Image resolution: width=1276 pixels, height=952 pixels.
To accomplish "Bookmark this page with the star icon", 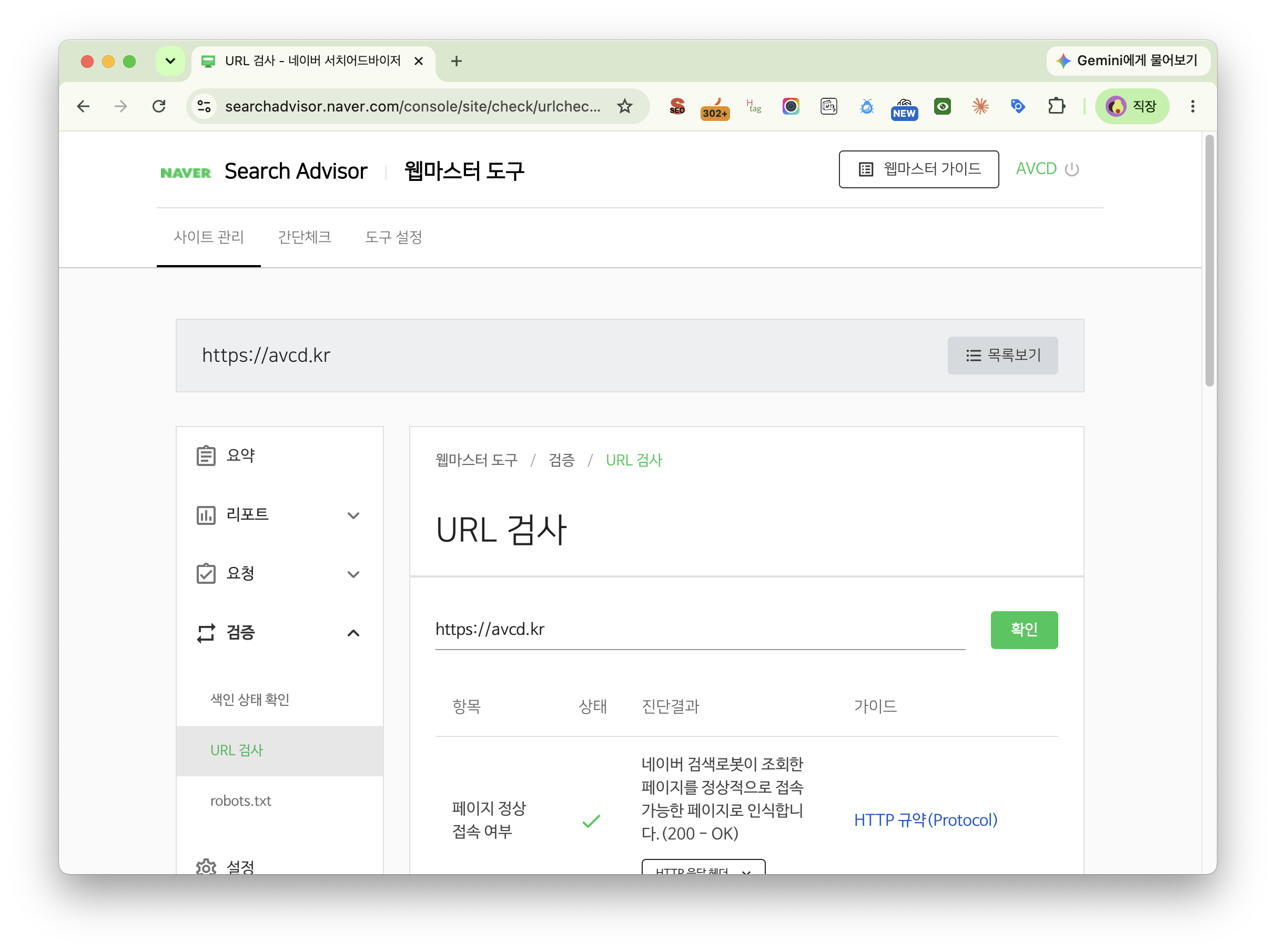I will click(624, 106).
